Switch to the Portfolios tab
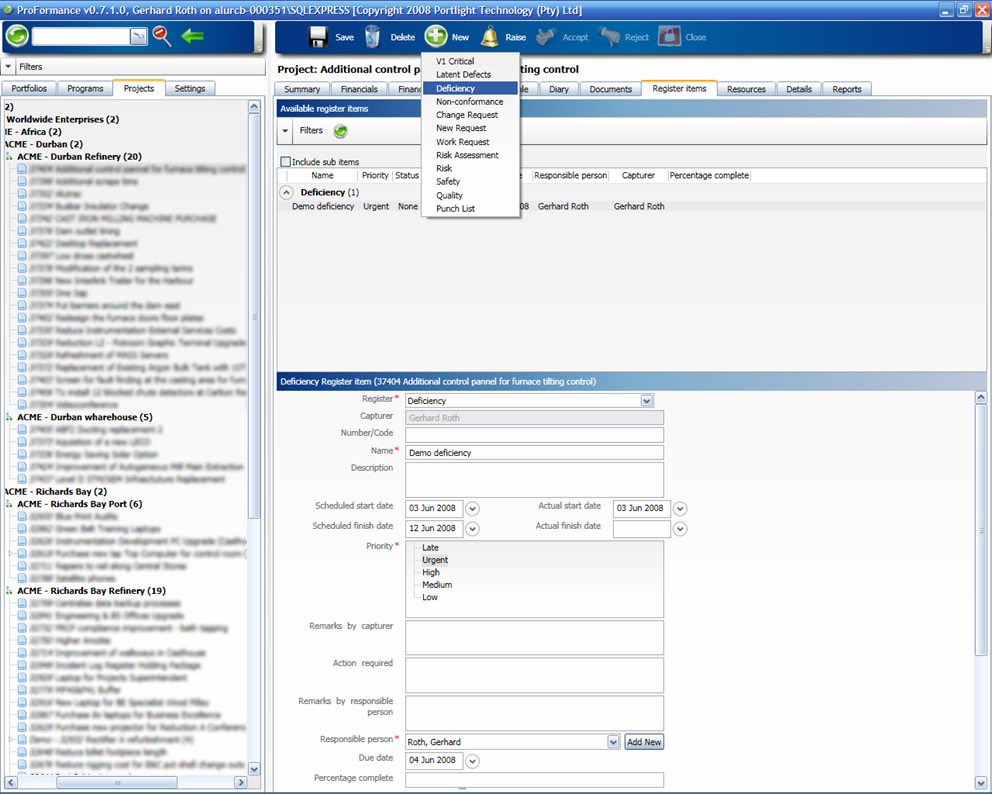 pyautogui.click(x=29, y=89)
